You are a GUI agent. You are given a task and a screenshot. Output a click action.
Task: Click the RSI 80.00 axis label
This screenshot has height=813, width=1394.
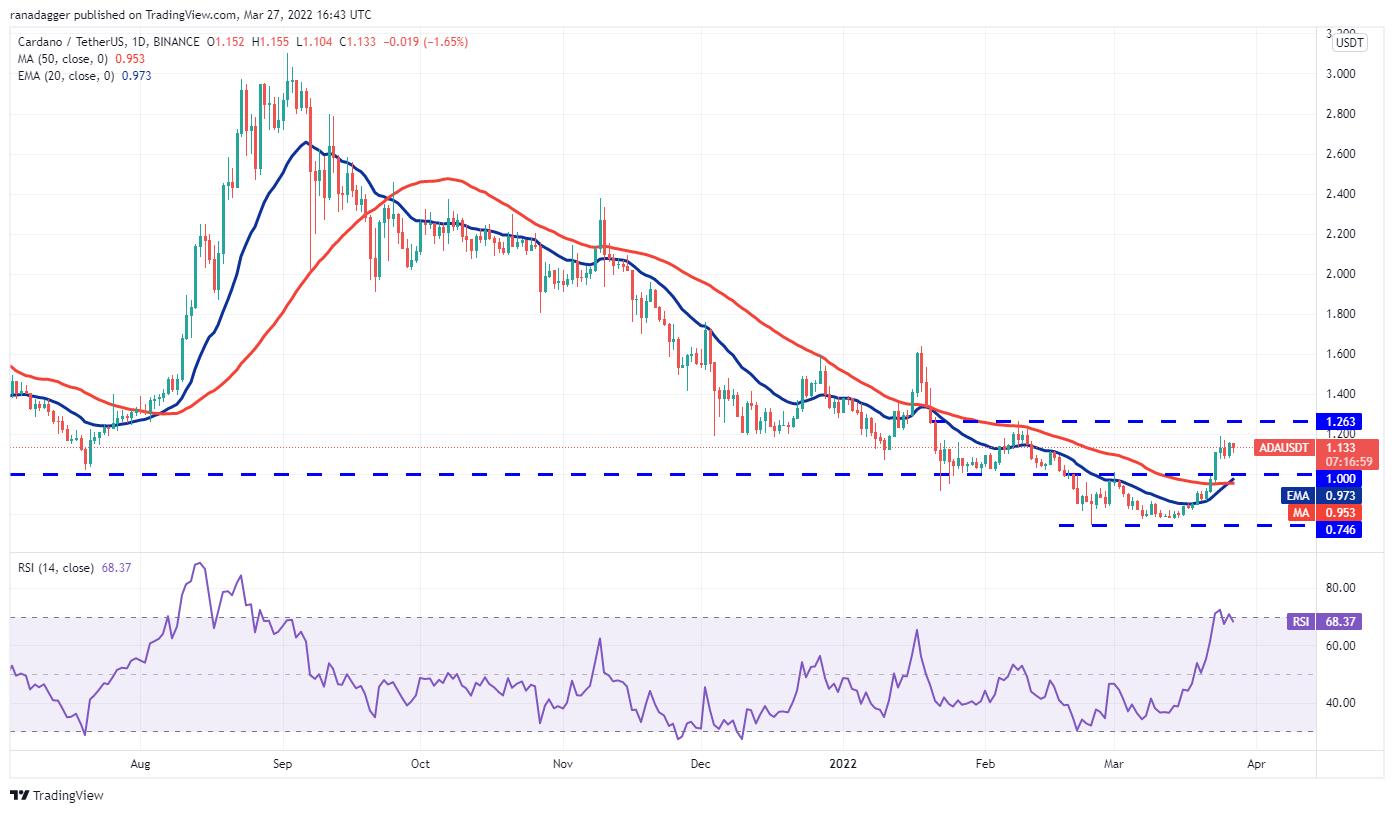pos(1340,588)
